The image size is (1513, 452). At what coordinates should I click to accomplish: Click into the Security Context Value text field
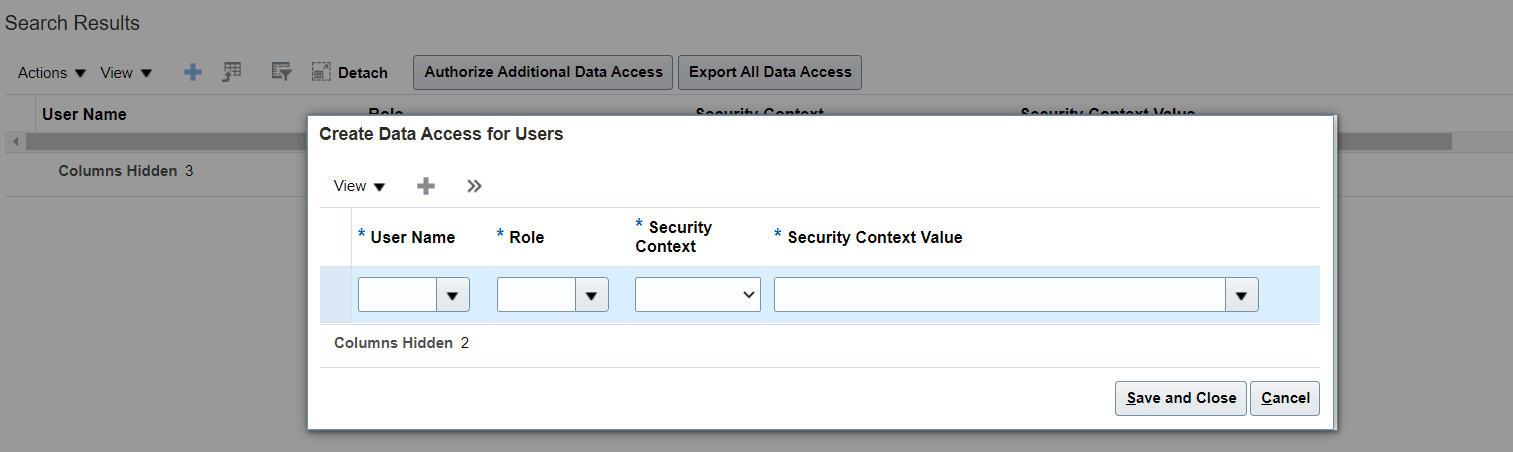[999, 295]
